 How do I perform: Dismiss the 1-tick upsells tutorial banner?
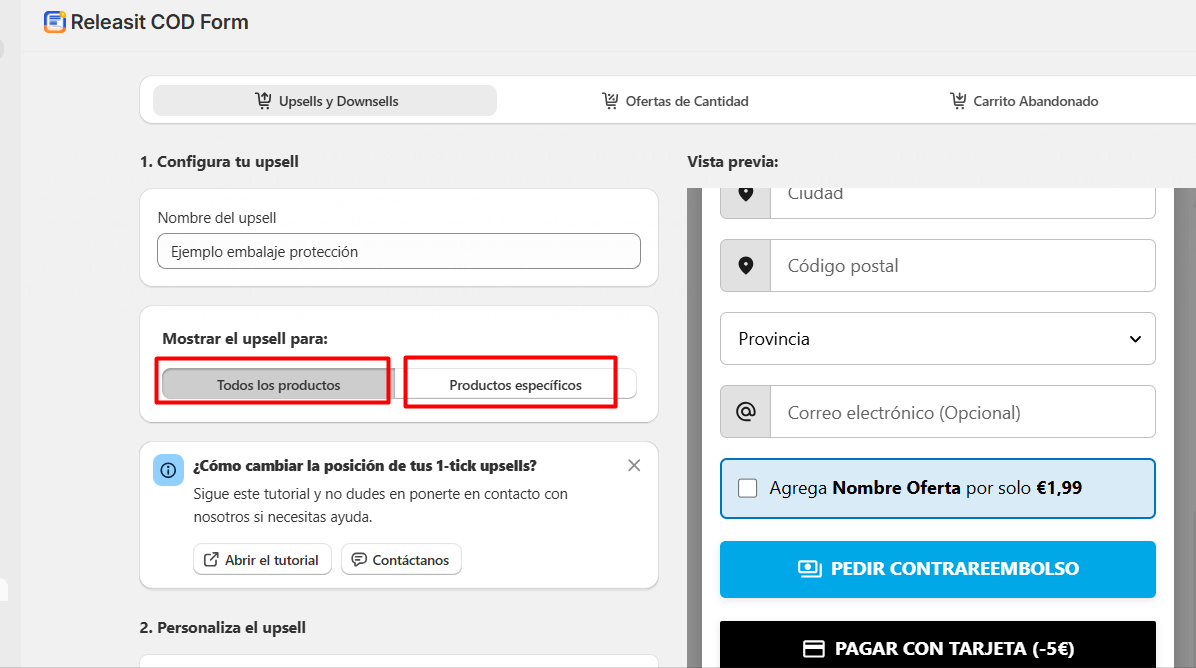tap(634, 465)
